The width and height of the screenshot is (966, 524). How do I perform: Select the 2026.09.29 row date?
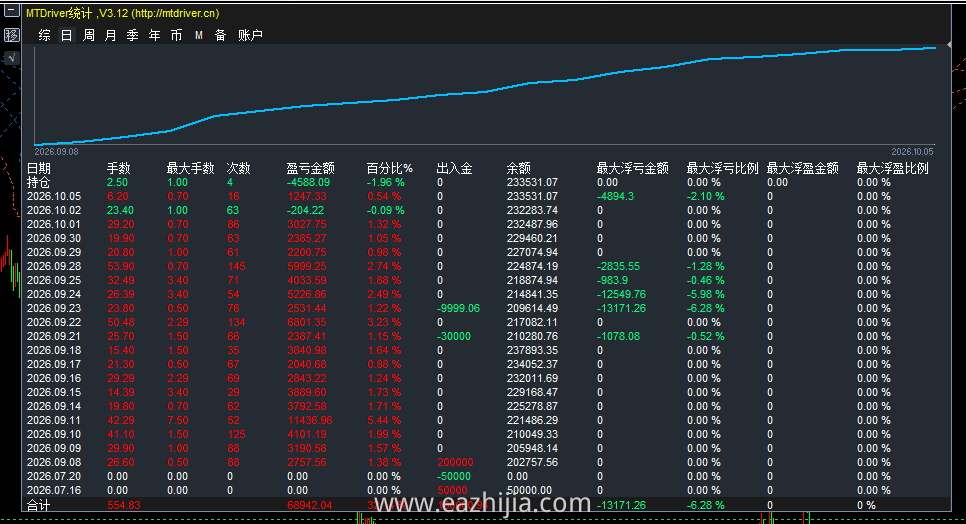pos(54,252)
